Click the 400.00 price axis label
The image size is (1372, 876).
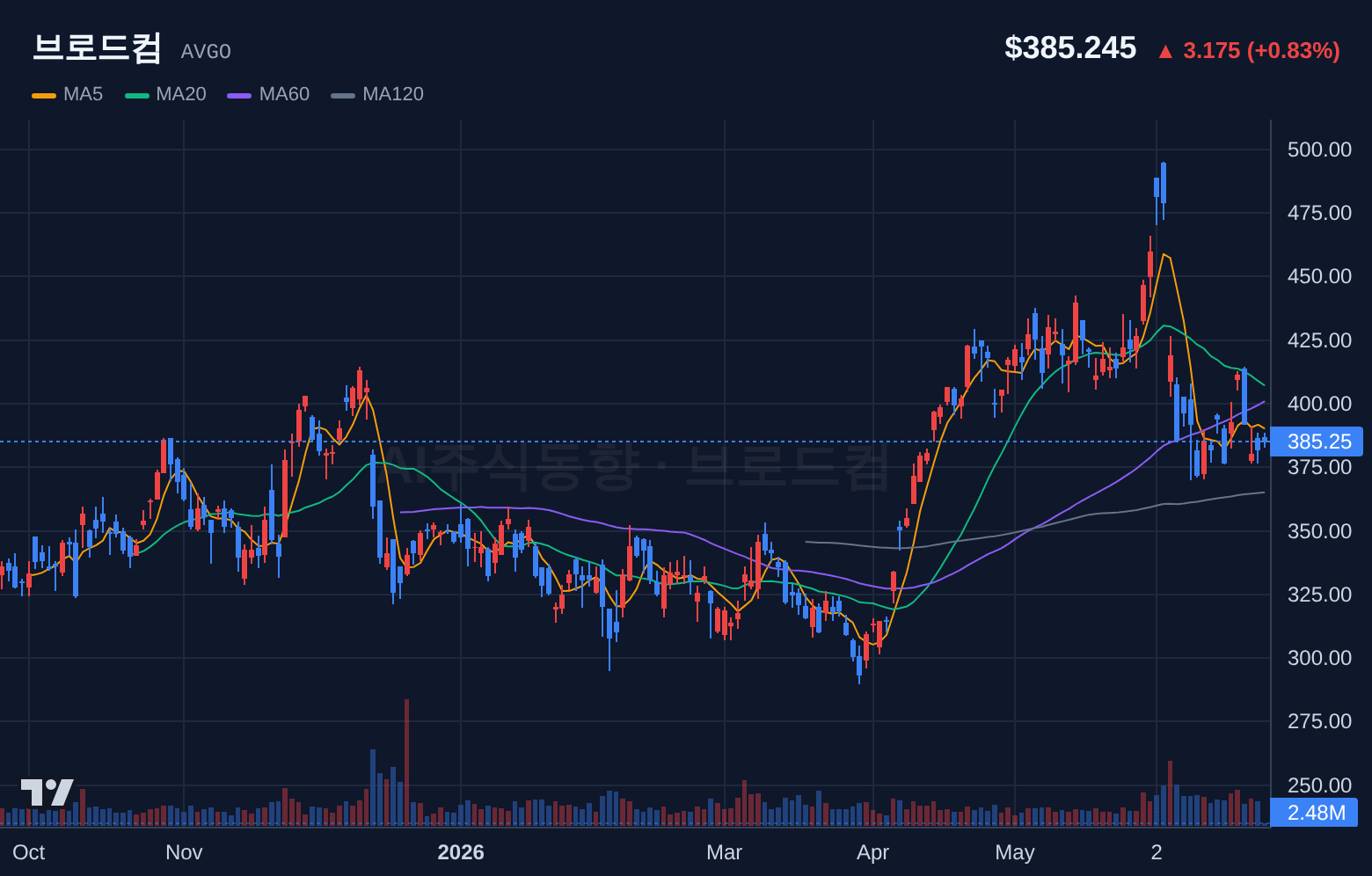(1319, 404)
